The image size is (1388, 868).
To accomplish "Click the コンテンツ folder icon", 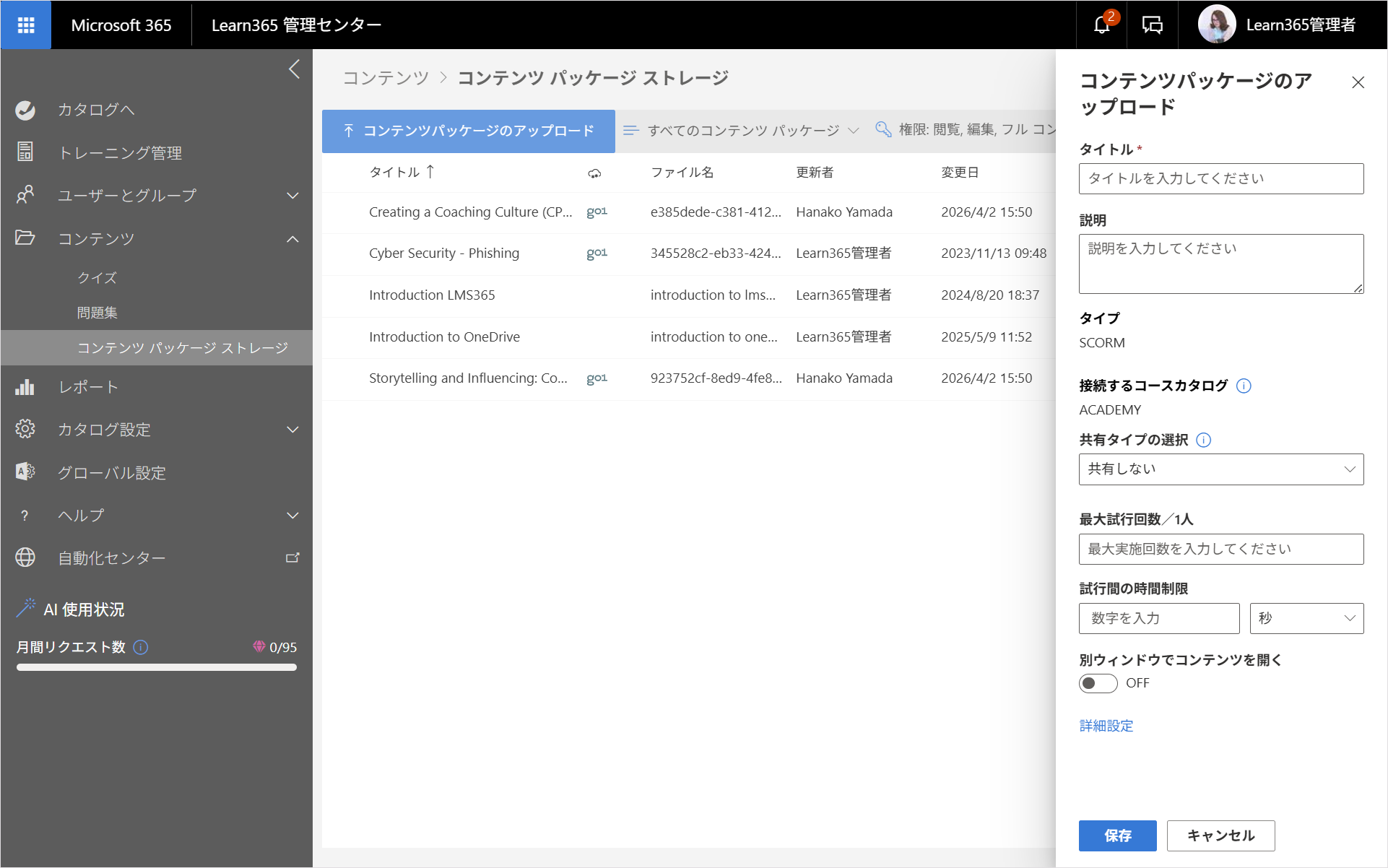I will click(25, 238).
